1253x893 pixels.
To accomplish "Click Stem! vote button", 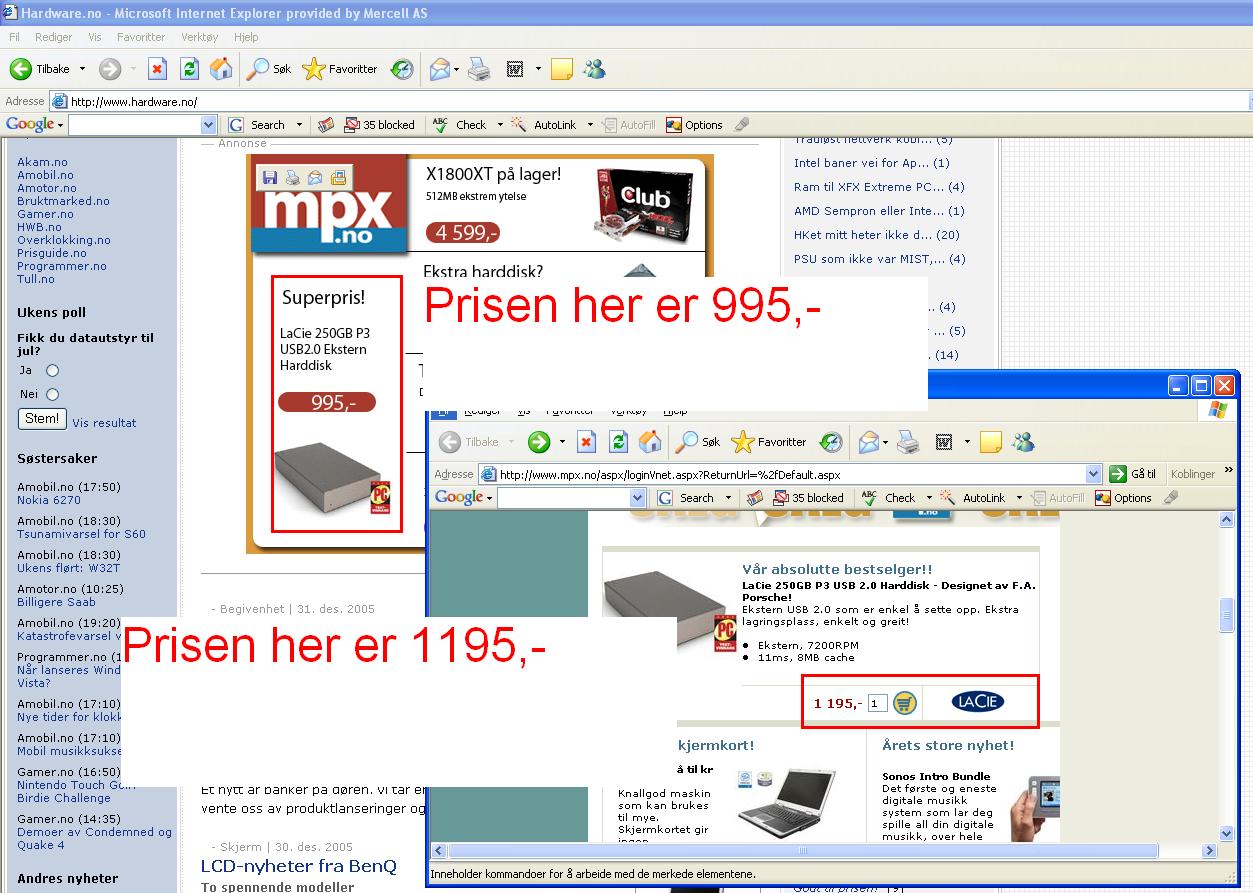I will click(x=42, y=419).
